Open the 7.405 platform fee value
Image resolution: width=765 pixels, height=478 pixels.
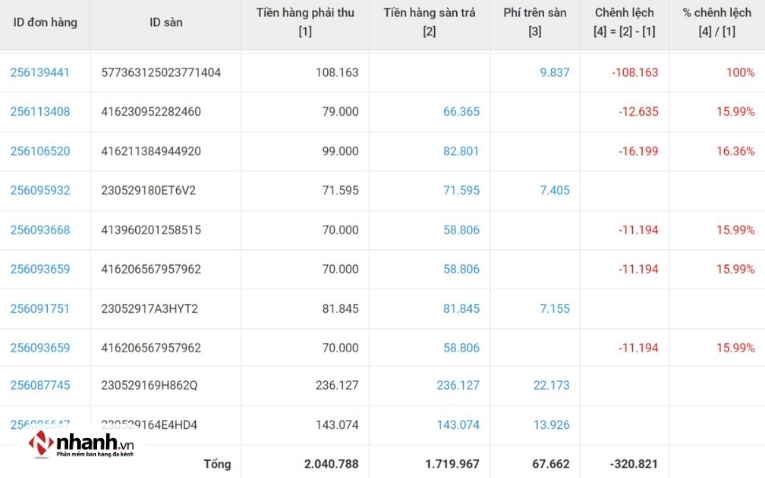(554, 191)
